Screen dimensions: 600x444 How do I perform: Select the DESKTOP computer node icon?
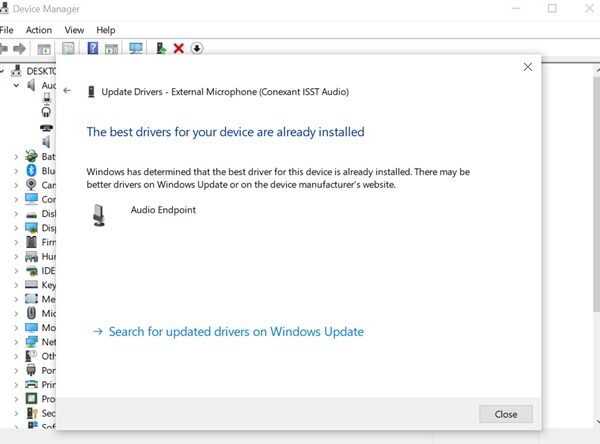(x=16, y=71)
